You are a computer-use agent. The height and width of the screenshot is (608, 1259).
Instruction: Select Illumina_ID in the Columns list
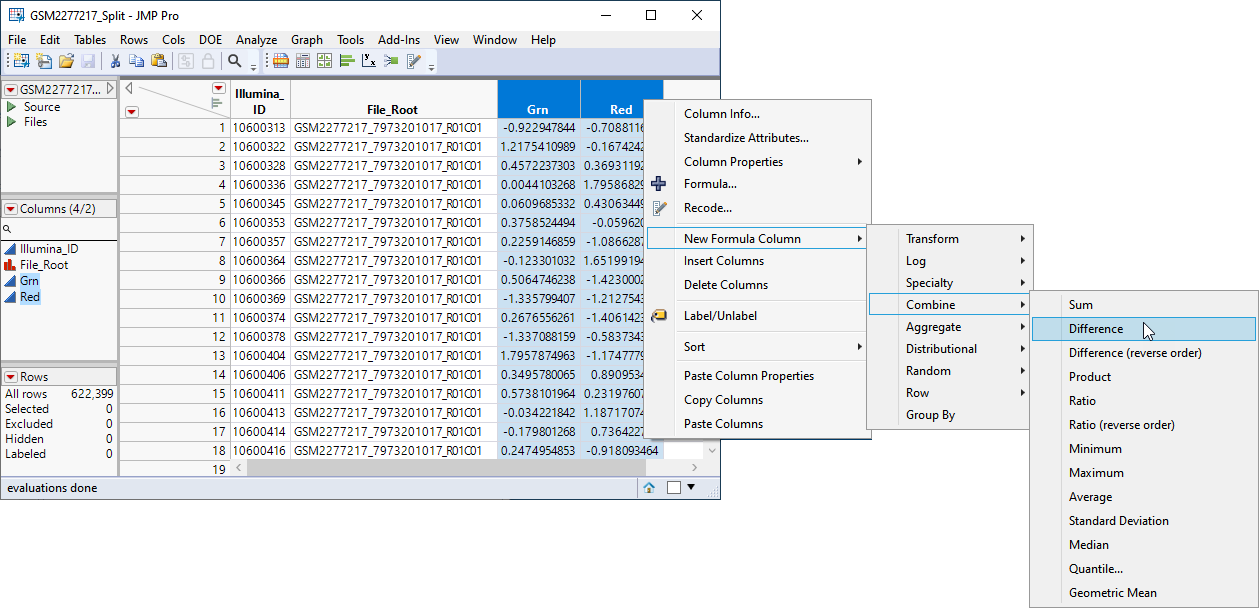click(49, 249)
